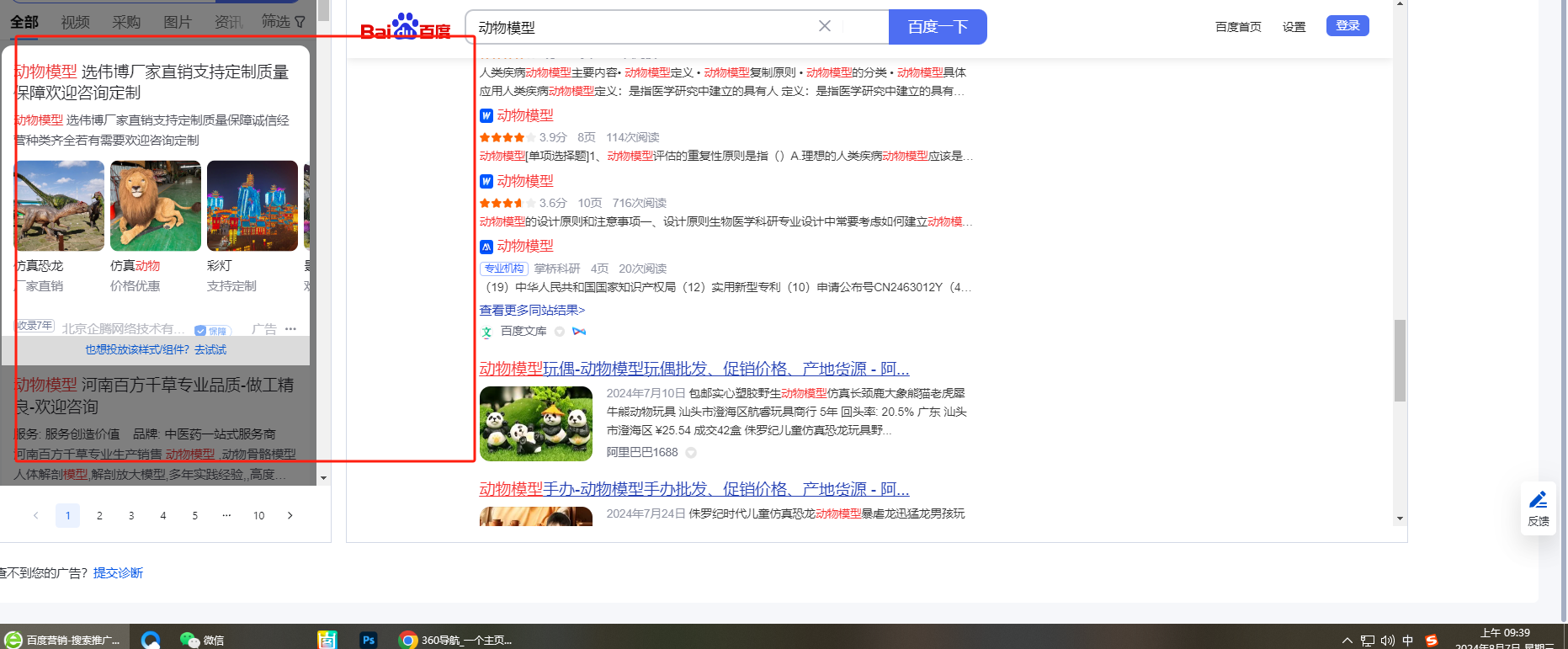This screenshot has width=1568, height=649.
Task: Open the 河南百方千草 ad title
Action: 154,396
